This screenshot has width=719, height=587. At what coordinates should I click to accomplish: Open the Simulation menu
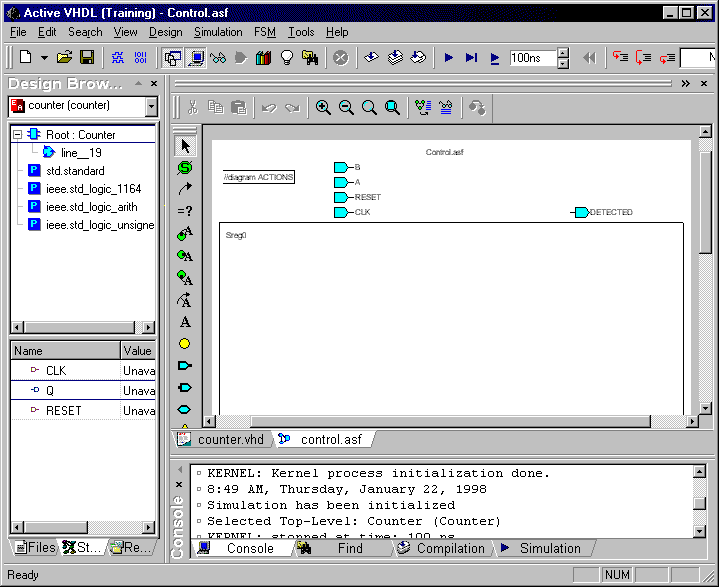click(x=218, y=32)
